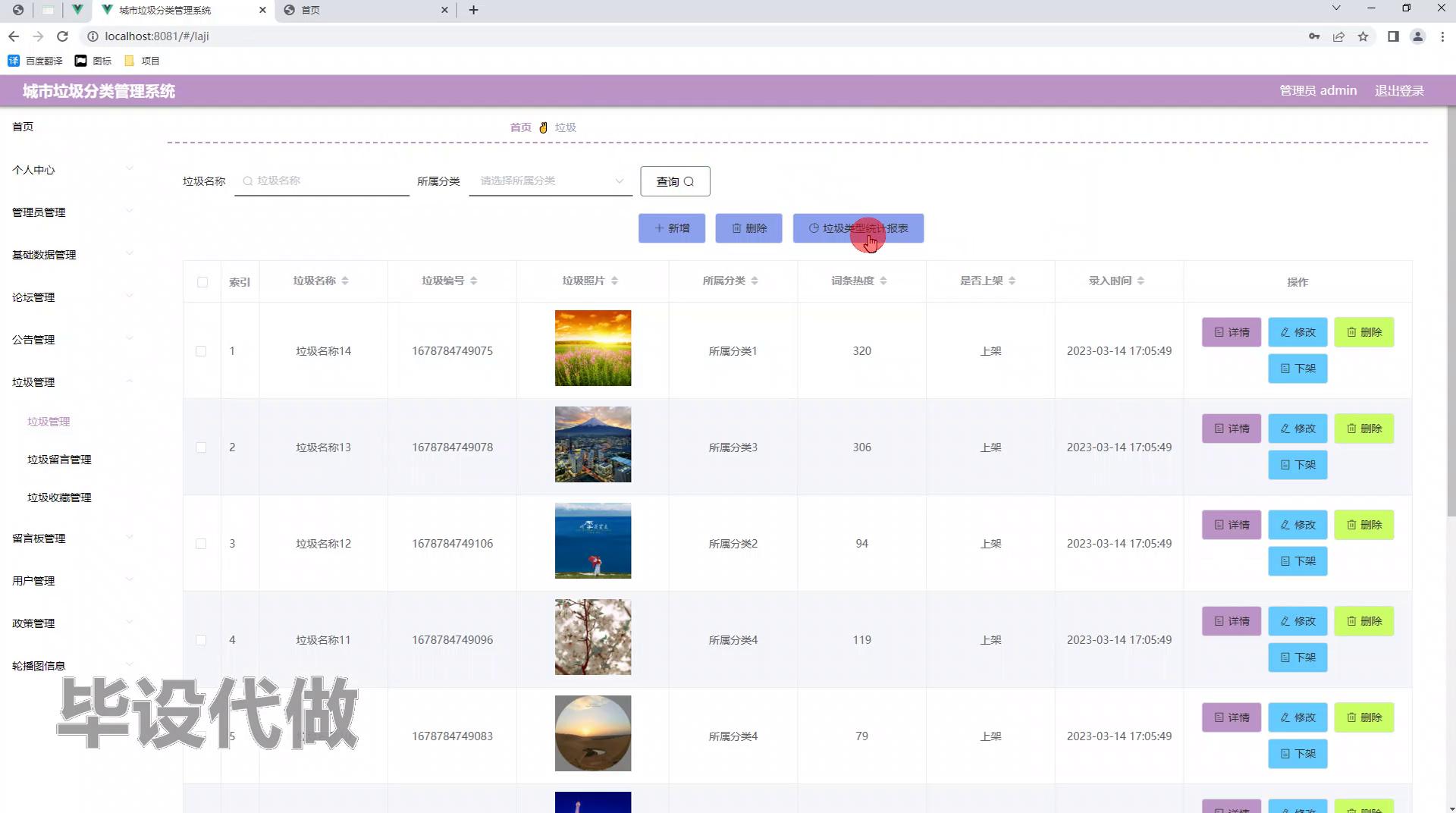Expand 个人中心 sidebar menu
The width and height of the screenshot is (1456, 813).
pos(72,170)
